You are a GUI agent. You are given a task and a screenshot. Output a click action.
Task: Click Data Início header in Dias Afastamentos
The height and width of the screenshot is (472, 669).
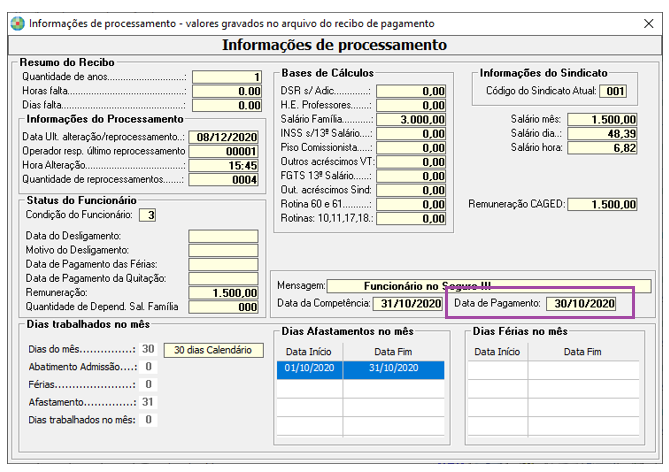[309, 352]
